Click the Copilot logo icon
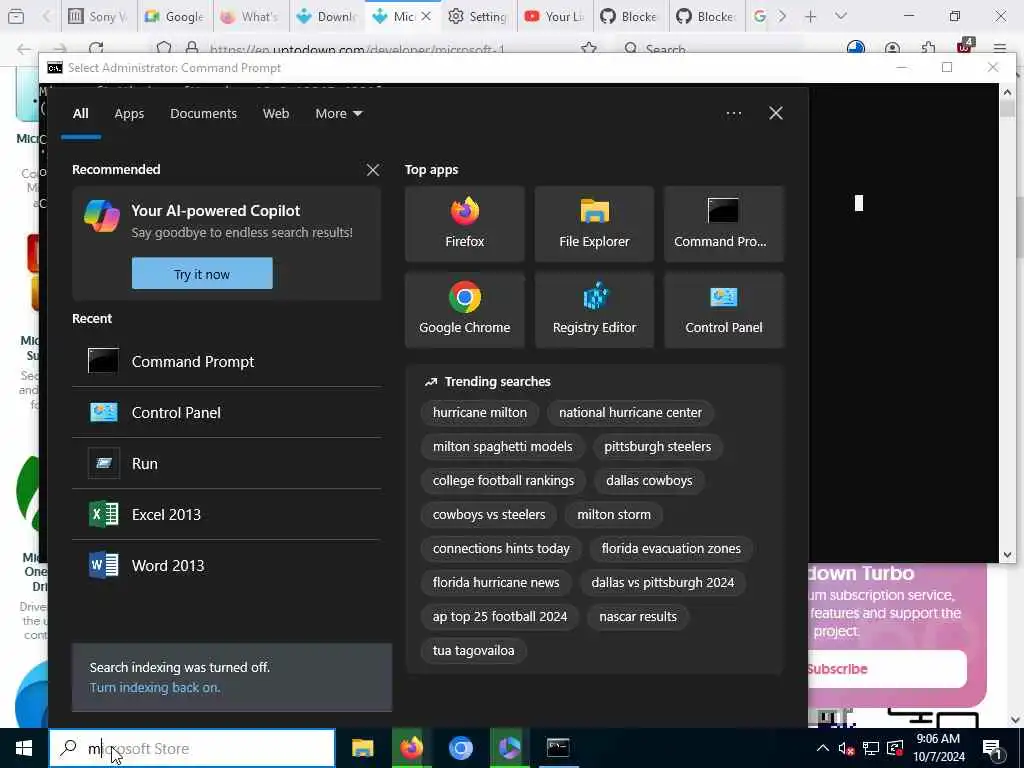 (x=101, y=216)
